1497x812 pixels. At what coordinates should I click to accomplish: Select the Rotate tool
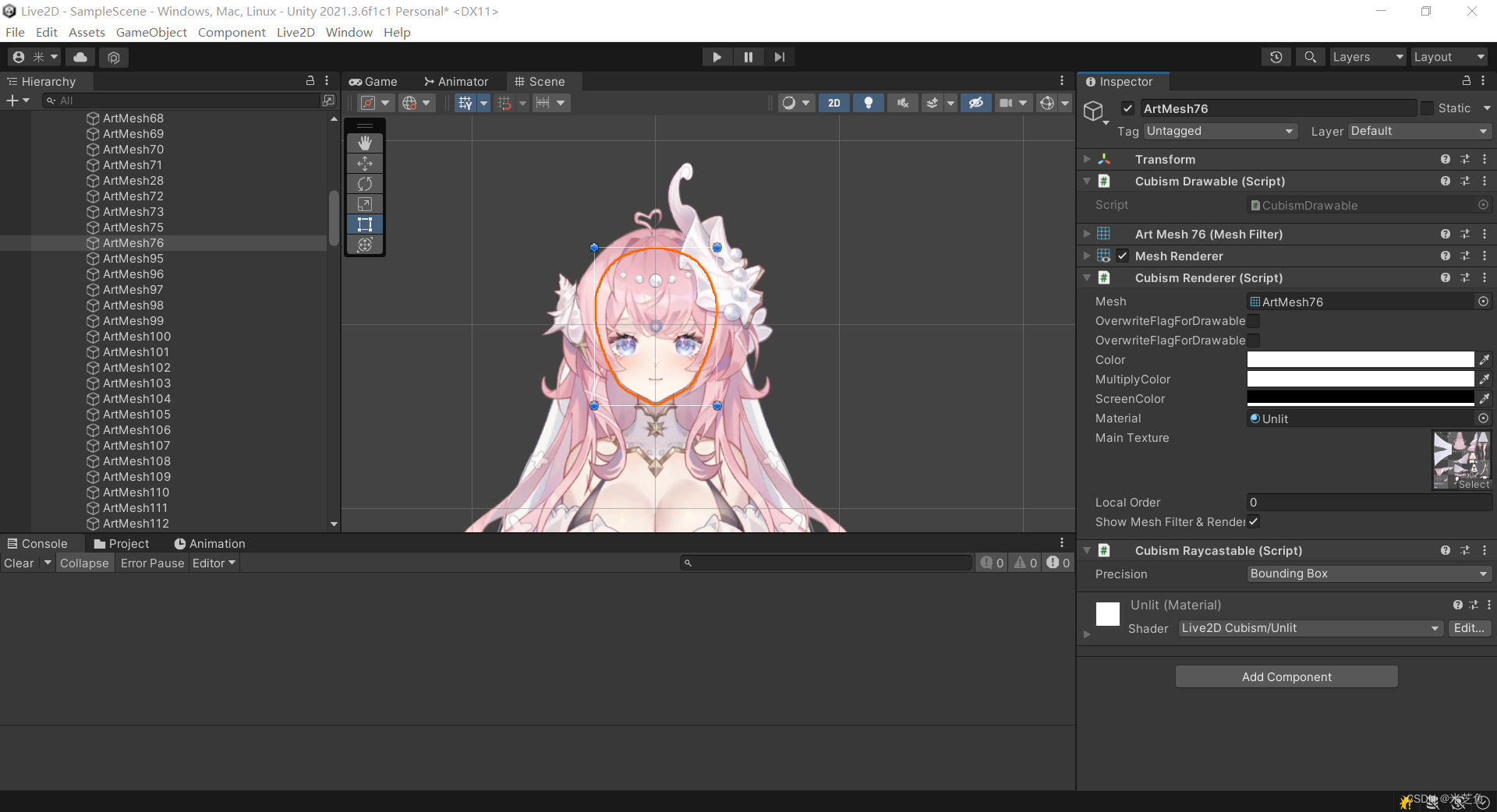point(365,184)
